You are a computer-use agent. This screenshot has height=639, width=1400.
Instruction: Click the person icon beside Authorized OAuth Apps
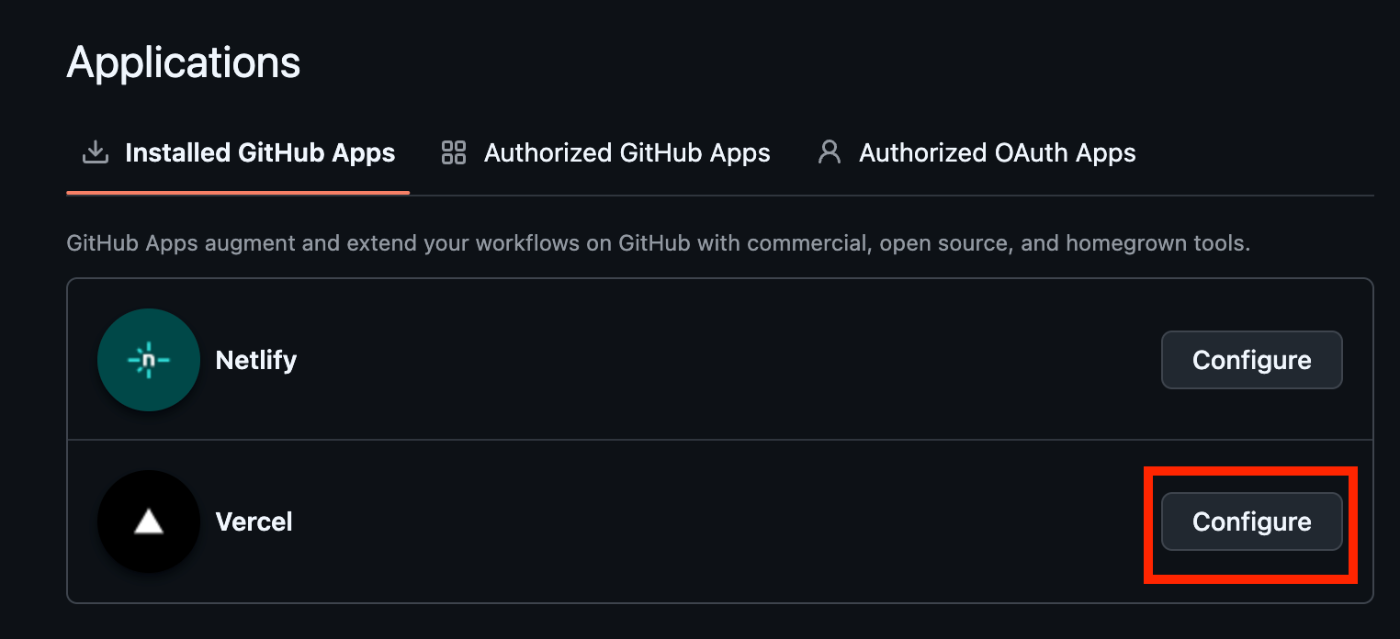pyautogui.click(x=829, y=153)
